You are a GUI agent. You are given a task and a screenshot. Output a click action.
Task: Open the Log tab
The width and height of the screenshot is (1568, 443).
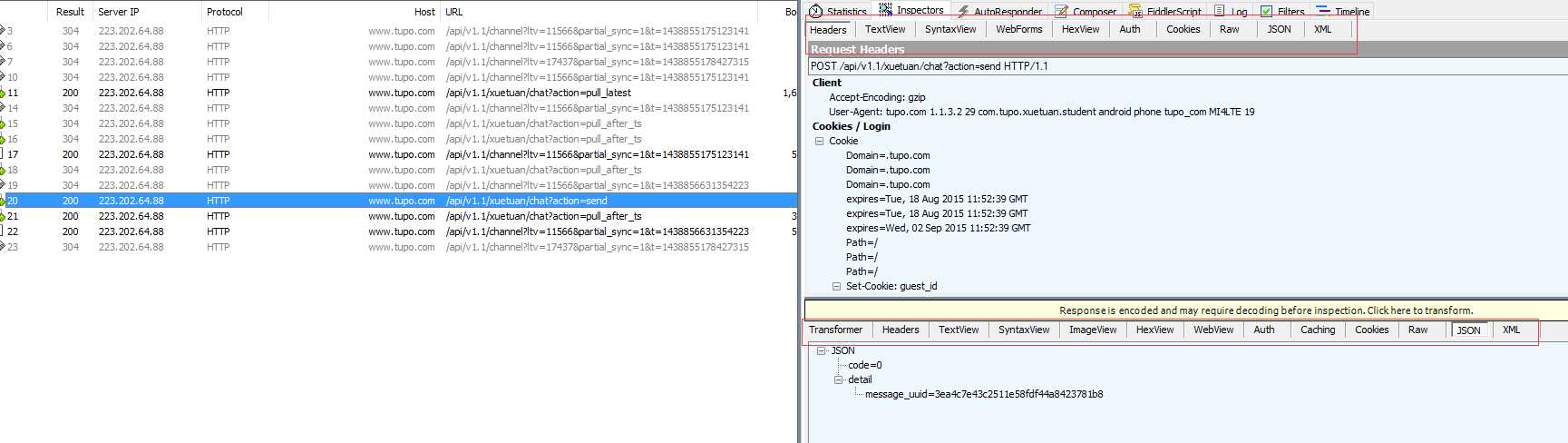tap(1231, 11)
